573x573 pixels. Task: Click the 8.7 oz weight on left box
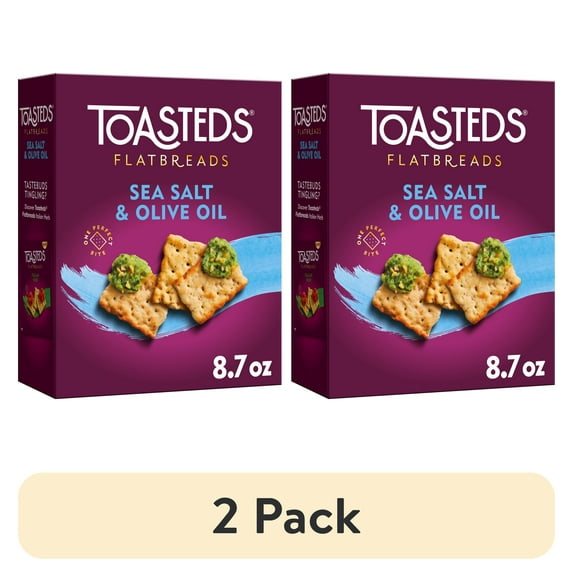point(242,367)
